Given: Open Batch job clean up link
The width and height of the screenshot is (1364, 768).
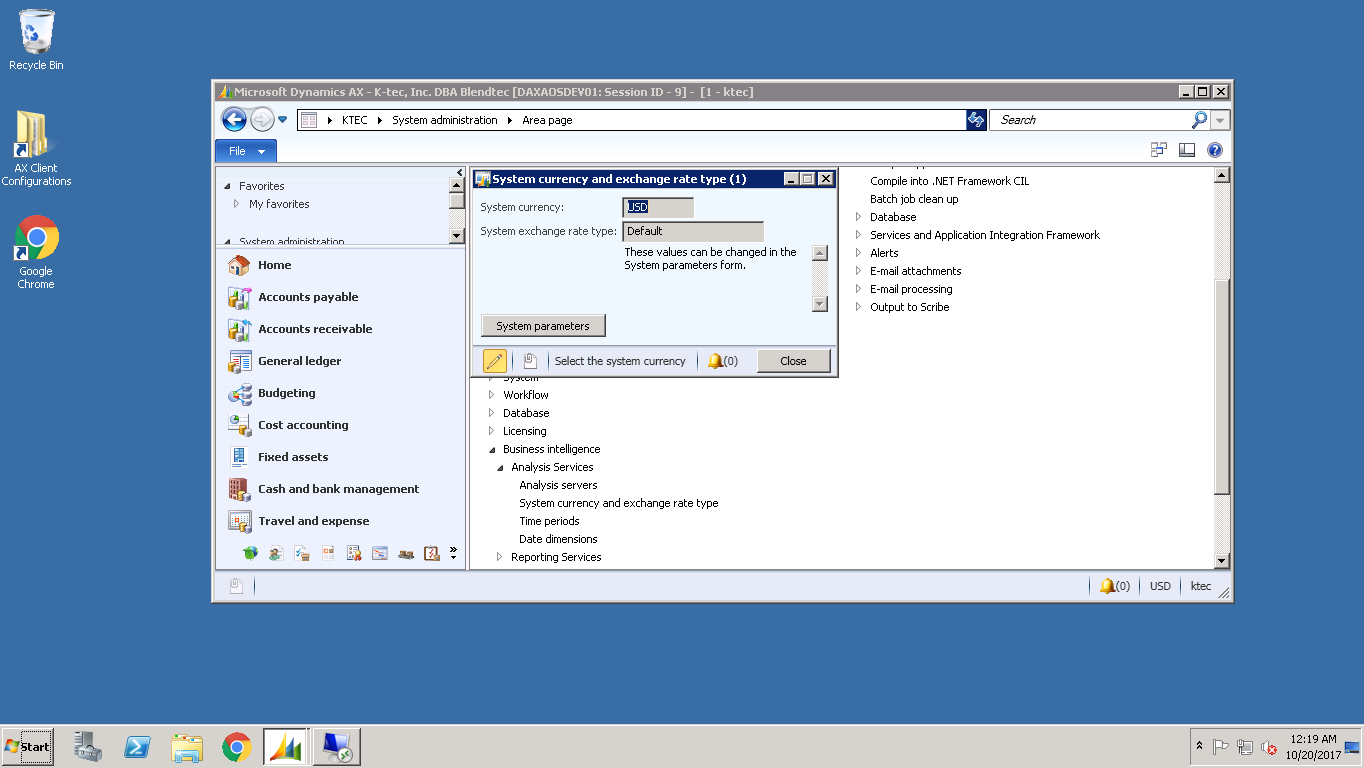Looking at the screenshot, I should 914,199.
